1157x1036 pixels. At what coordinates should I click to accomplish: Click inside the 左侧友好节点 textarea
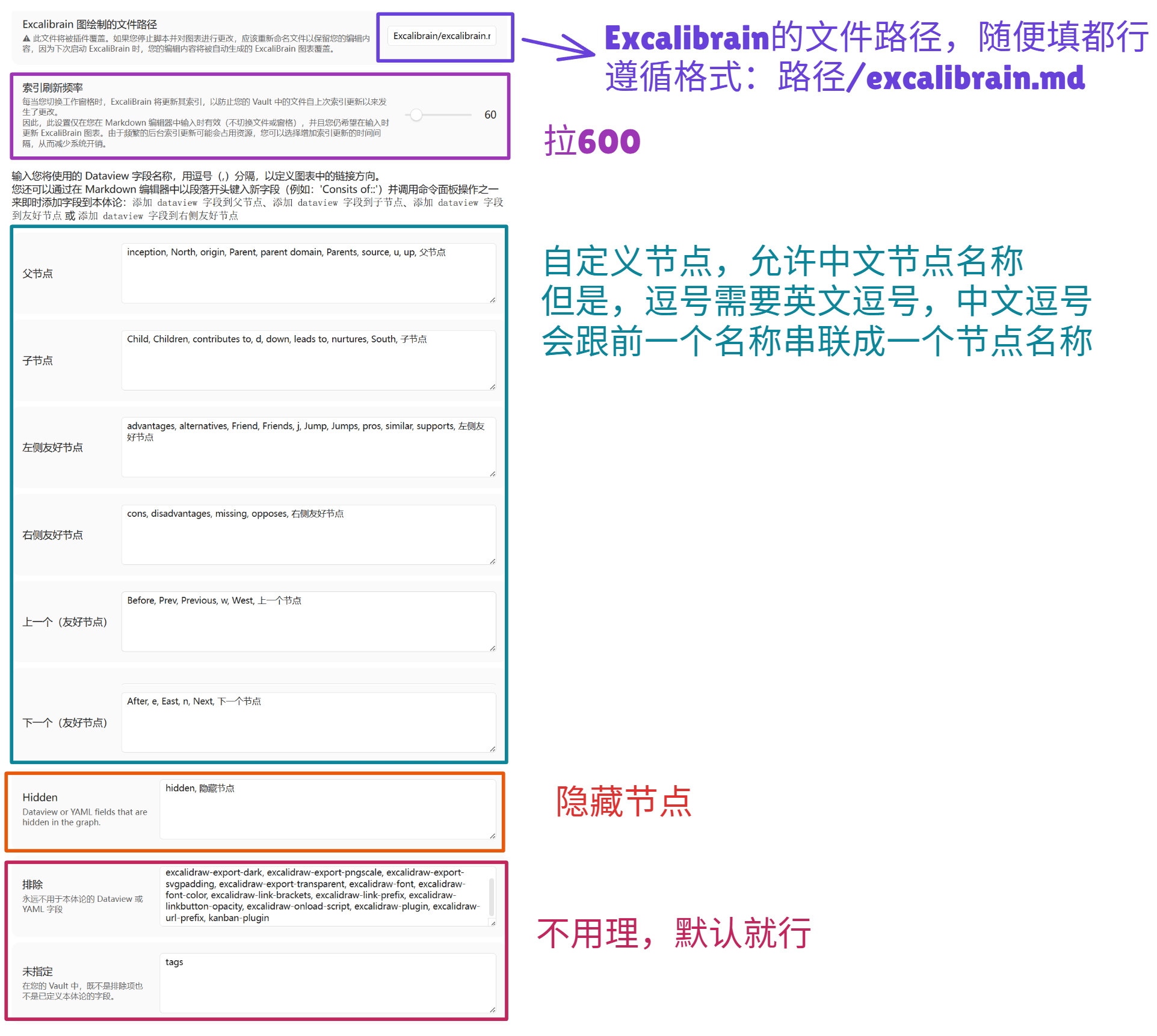[x=308, y=447]
